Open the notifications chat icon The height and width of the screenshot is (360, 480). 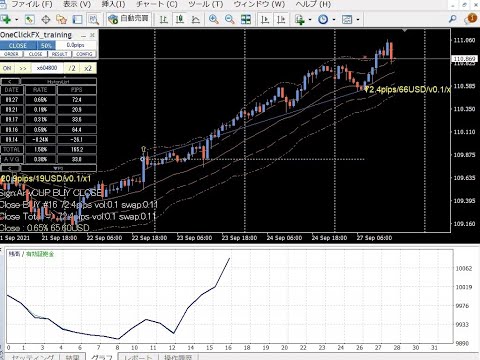tap(472, 18)
